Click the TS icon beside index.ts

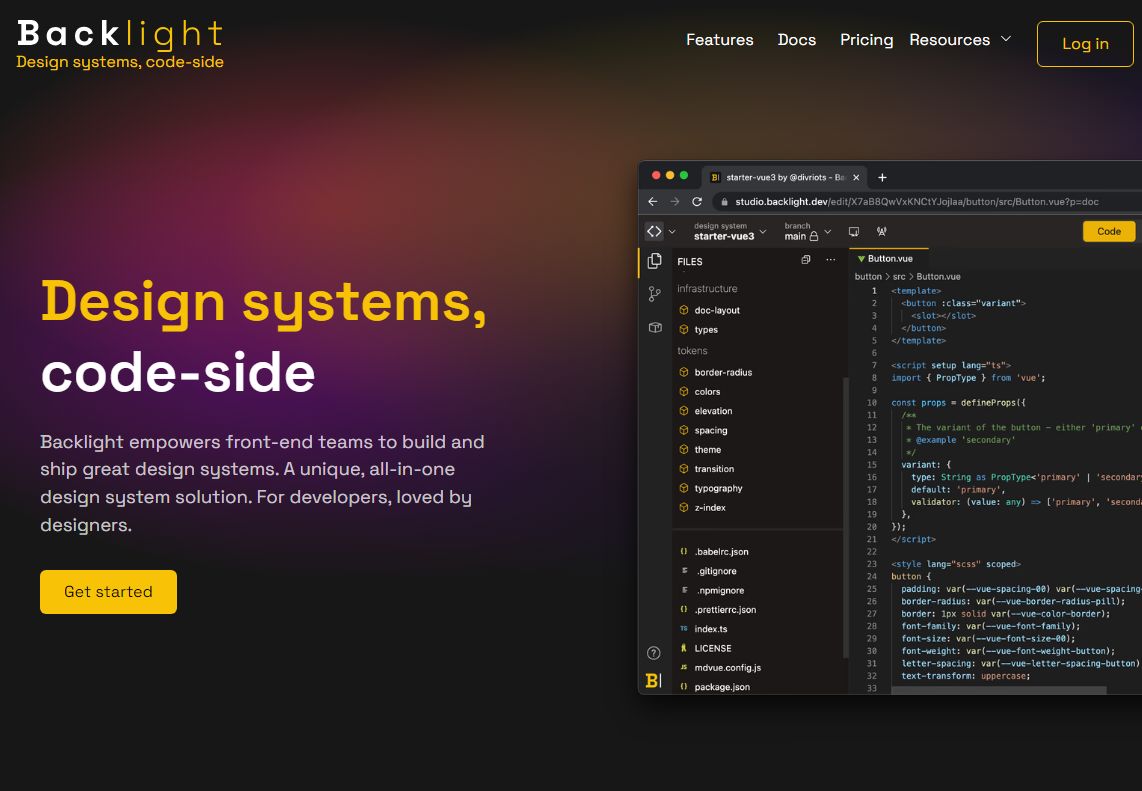(x=683, y=629)
